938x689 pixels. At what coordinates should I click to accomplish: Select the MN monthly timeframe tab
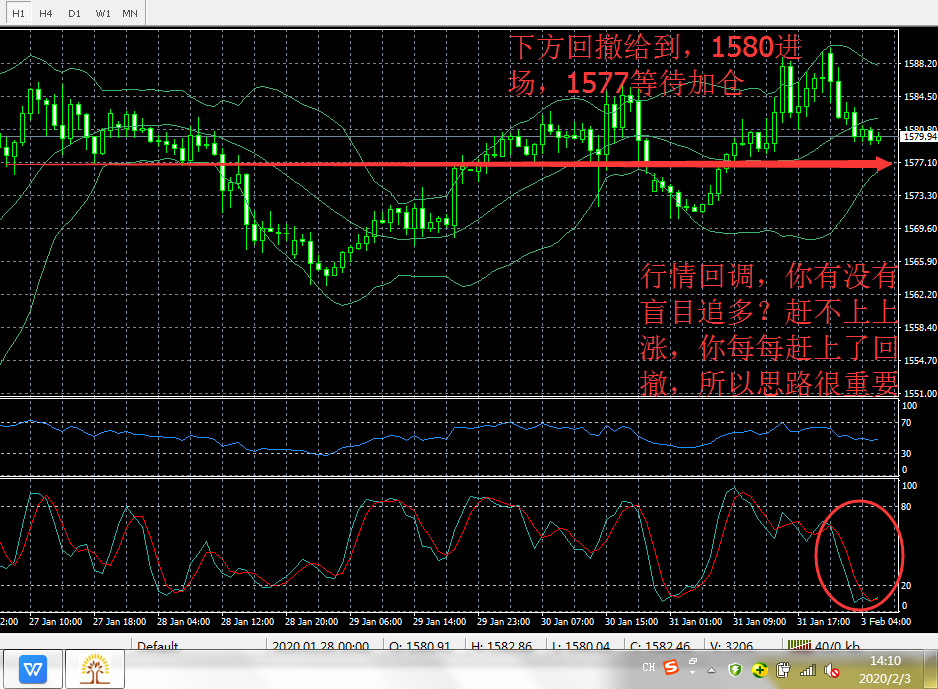tap(130, 13)
